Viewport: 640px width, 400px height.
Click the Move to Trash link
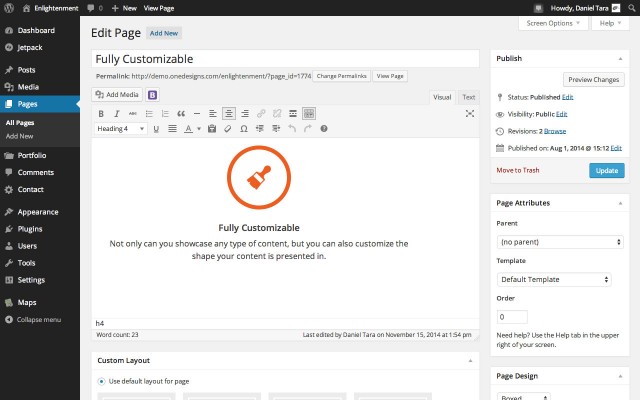(x=517, y=170)
